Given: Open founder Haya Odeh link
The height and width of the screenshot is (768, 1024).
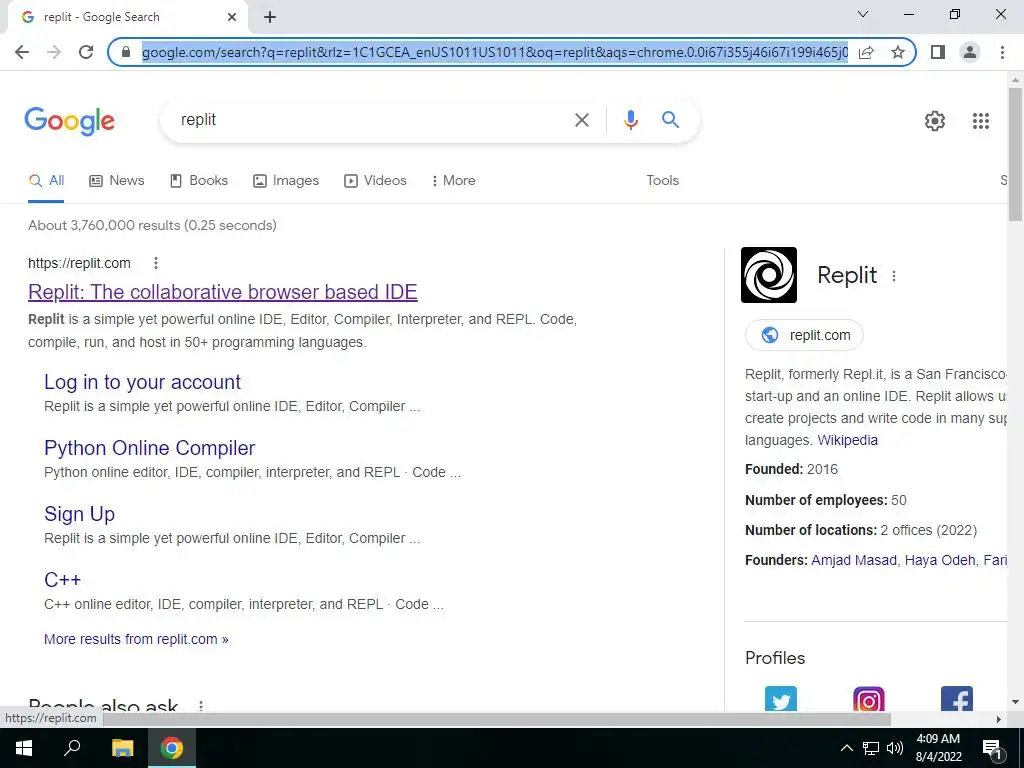Looking at the screenshot, I should [940, 560].
